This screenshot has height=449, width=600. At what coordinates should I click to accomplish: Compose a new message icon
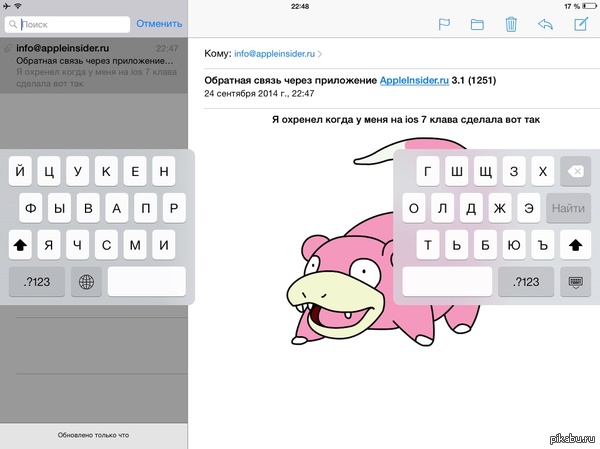pyautogui.click(x=579, y=24)
